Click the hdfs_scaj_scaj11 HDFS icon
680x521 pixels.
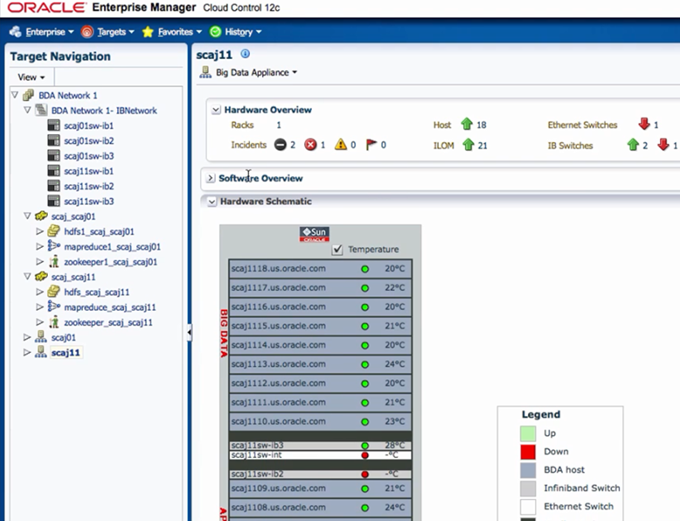(x=54, y=292)
